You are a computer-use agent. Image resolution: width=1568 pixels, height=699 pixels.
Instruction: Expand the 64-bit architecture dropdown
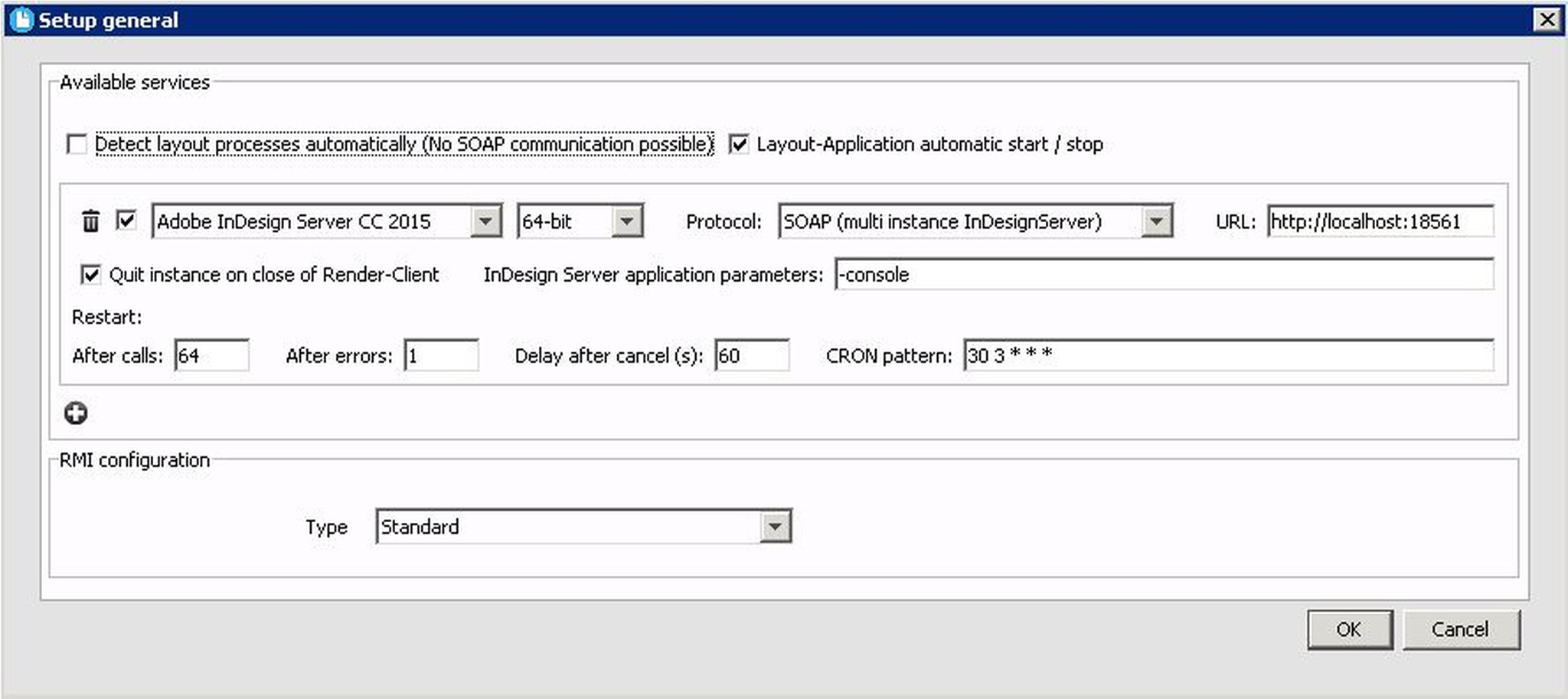coord(626,221)
